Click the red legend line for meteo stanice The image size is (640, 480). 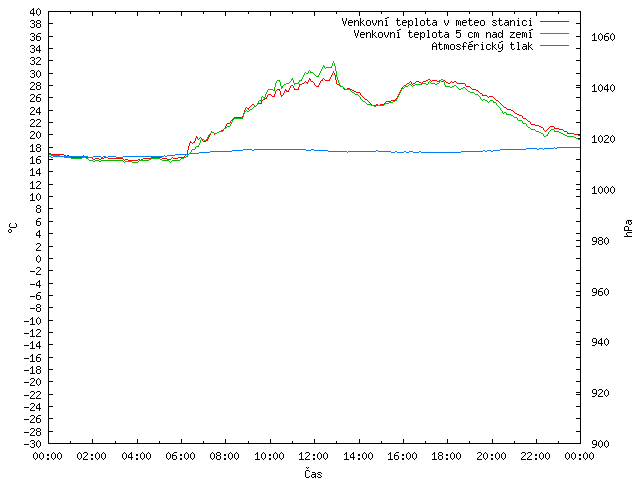click(x=554, y=21)
